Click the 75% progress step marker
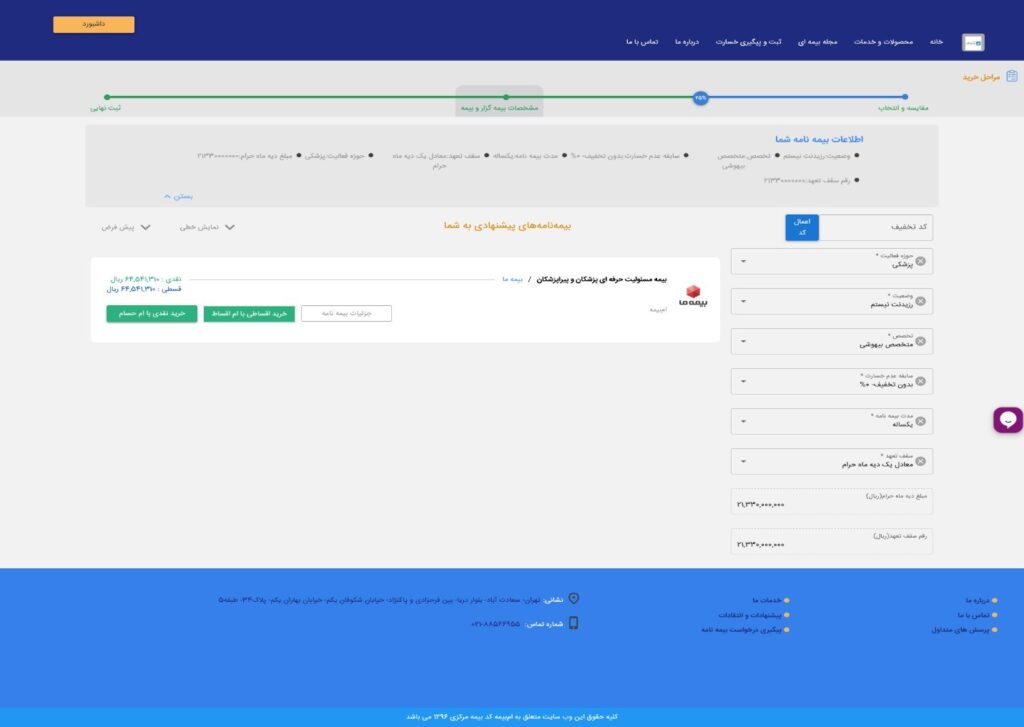Image resolution: width=1024 pixels, height=727 pixels. (x=700, y=97)
